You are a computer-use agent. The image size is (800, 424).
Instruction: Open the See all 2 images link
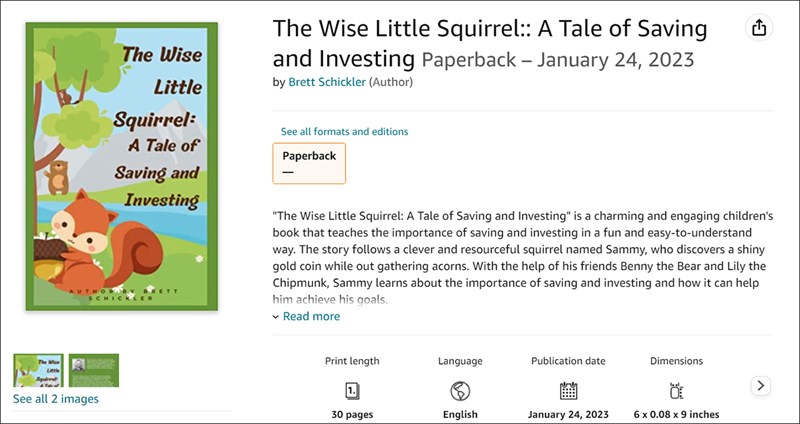[x=56, y=399]
